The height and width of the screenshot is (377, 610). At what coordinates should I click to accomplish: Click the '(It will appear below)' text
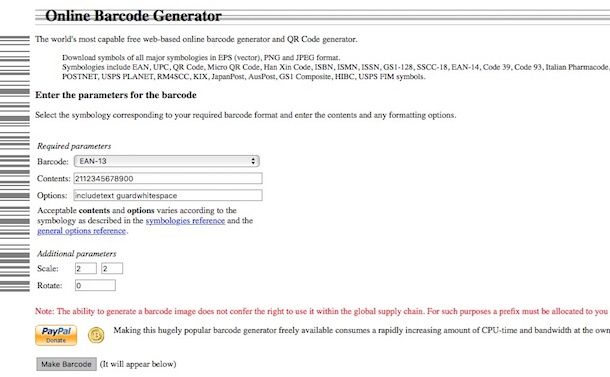[x=138, y=364]
